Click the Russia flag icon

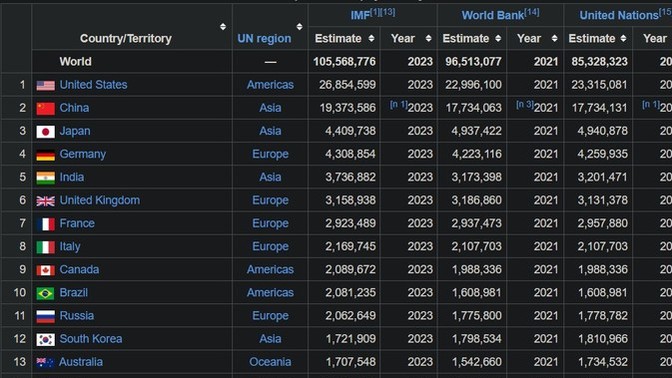pos(45,317)
